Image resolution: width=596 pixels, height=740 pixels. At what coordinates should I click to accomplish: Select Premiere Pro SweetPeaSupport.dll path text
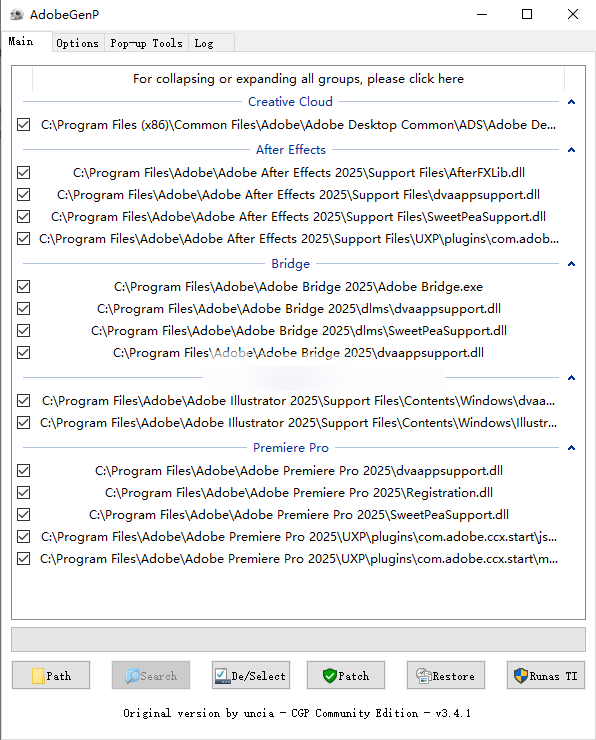coord(299,515)
